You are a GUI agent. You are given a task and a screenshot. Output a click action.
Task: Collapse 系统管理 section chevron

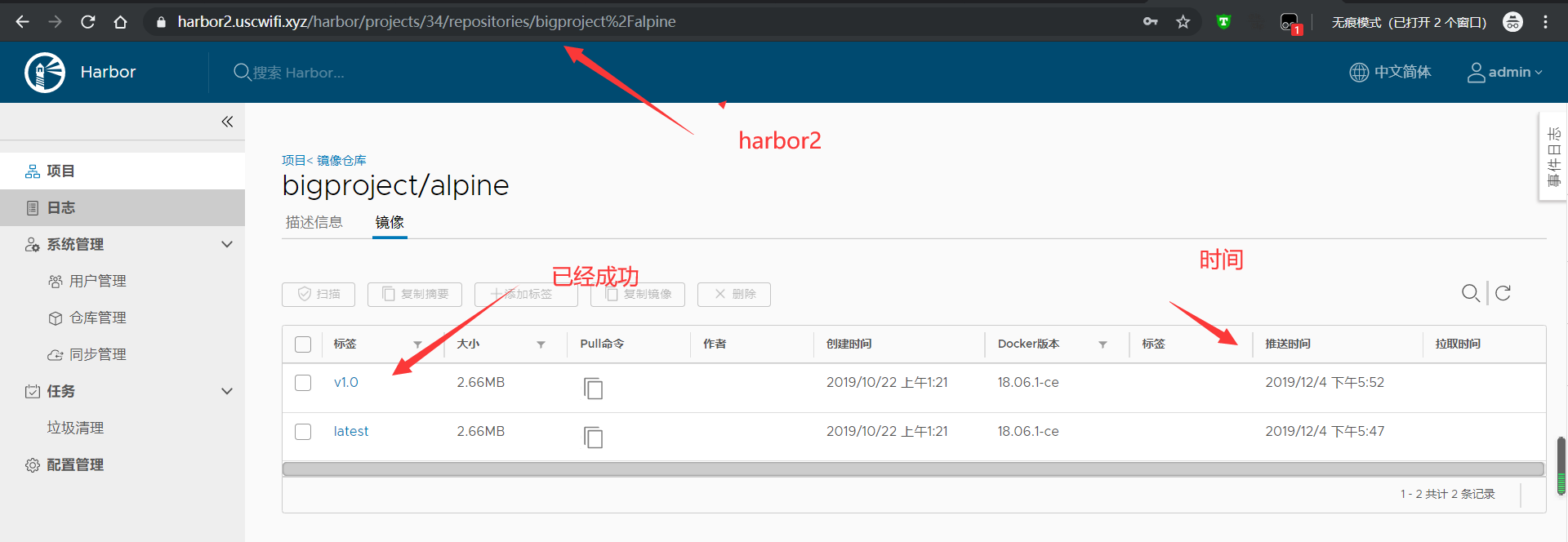coord(227,244)
